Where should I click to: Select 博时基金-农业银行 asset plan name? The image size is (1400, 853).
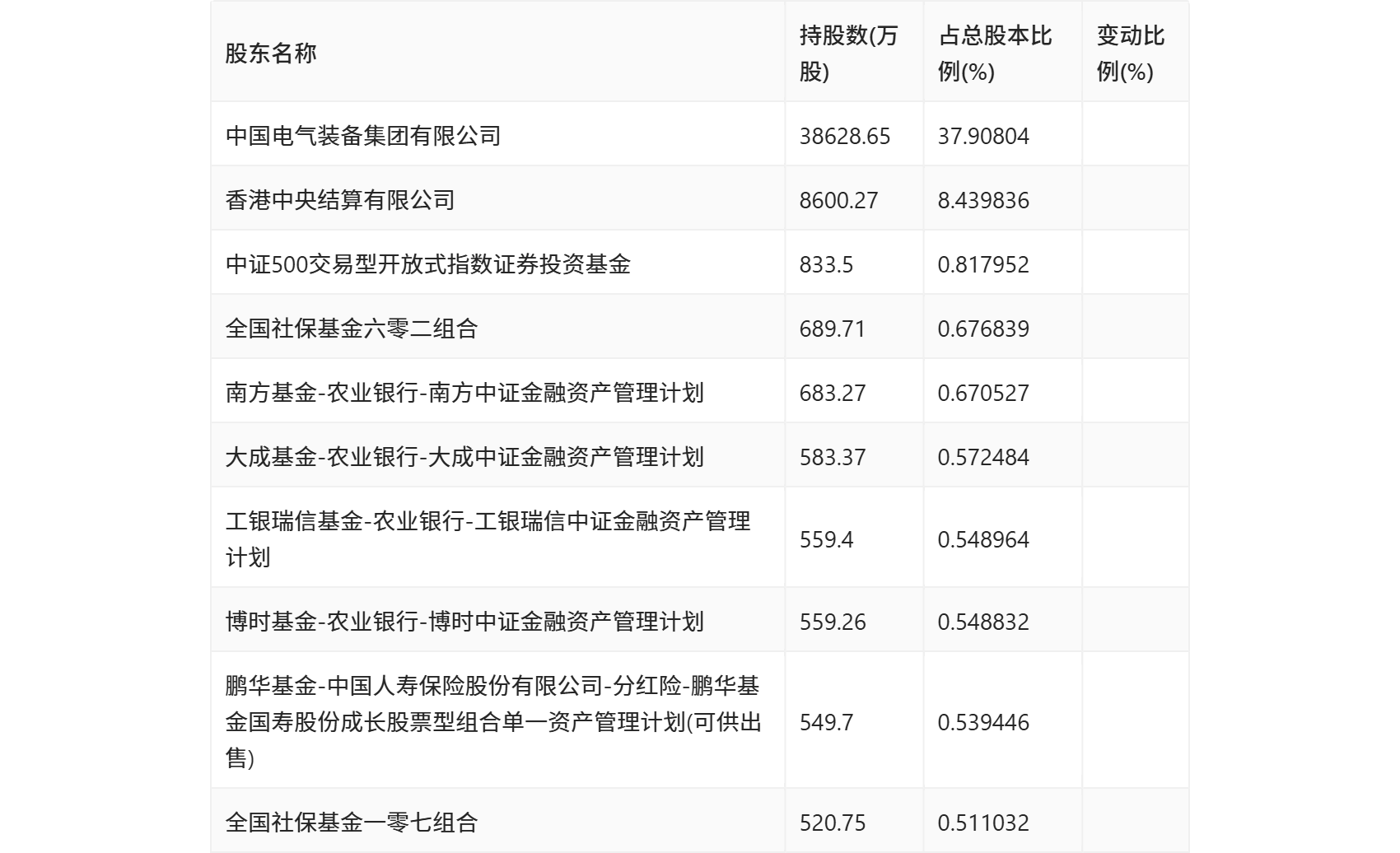click(x=464, y=622)
